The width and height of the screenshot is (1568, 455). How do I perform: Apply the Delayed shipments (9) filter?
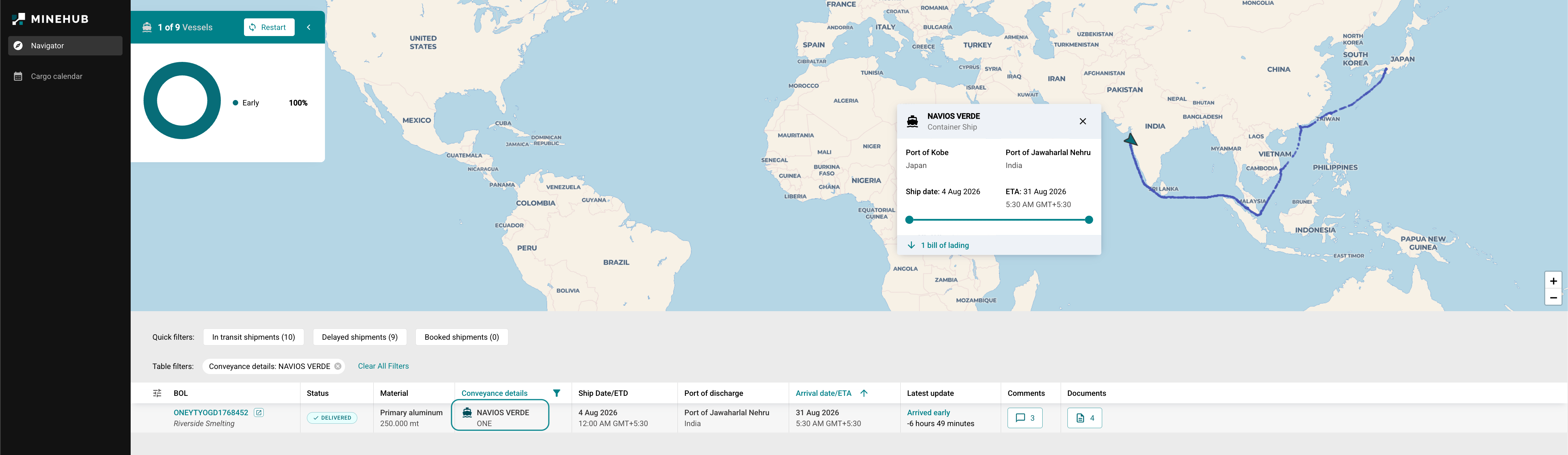tap(360, 337)
